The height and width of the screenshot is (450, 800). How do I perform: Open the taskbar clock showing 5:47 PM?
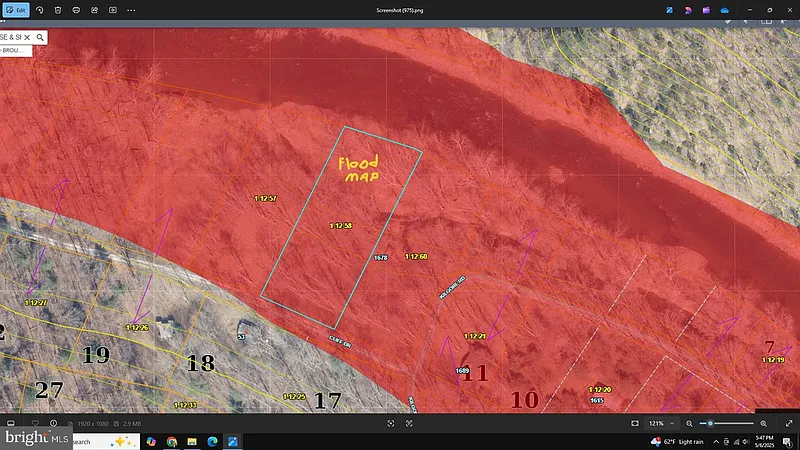point(761,441)
